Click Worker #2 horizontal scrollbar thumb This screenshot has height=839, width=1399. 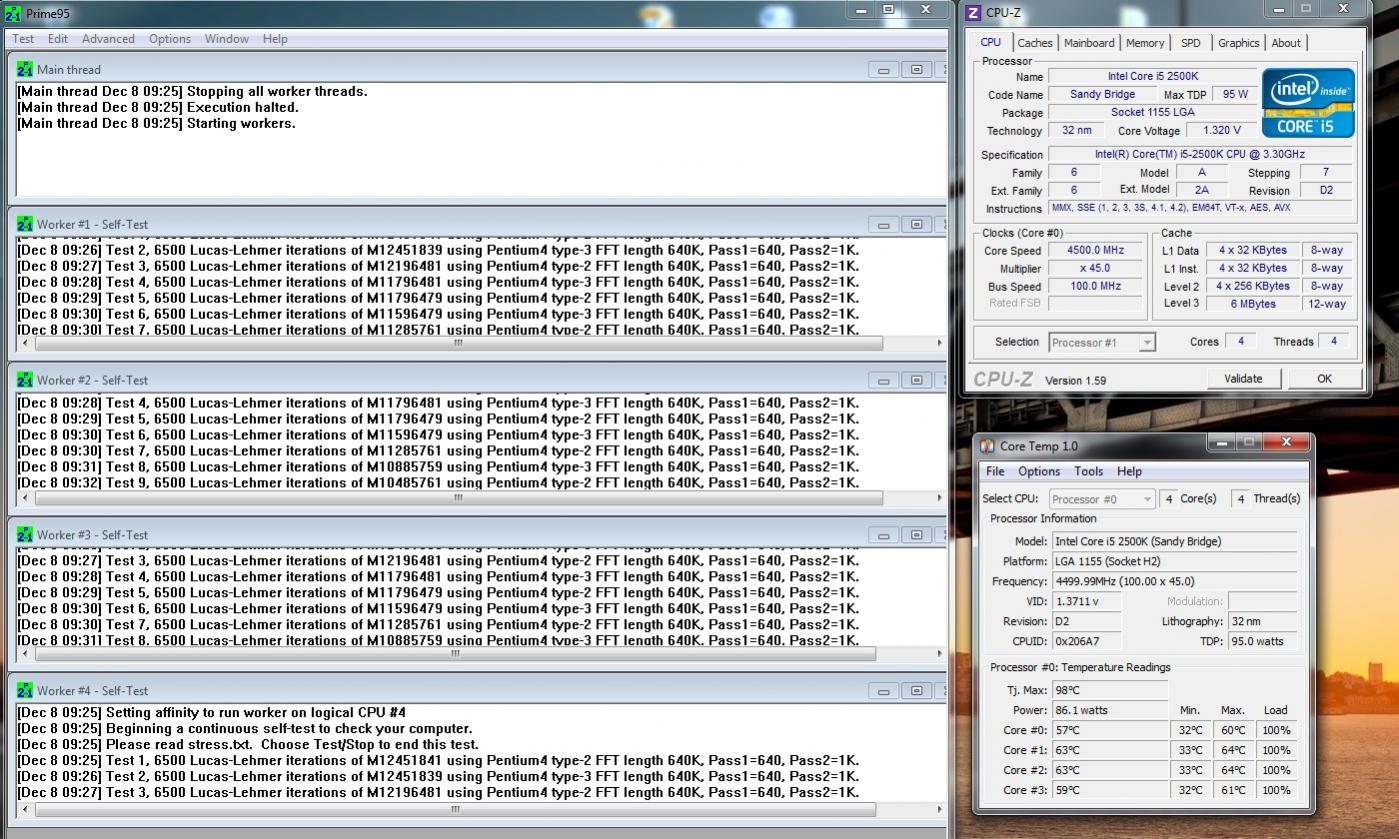458,498
